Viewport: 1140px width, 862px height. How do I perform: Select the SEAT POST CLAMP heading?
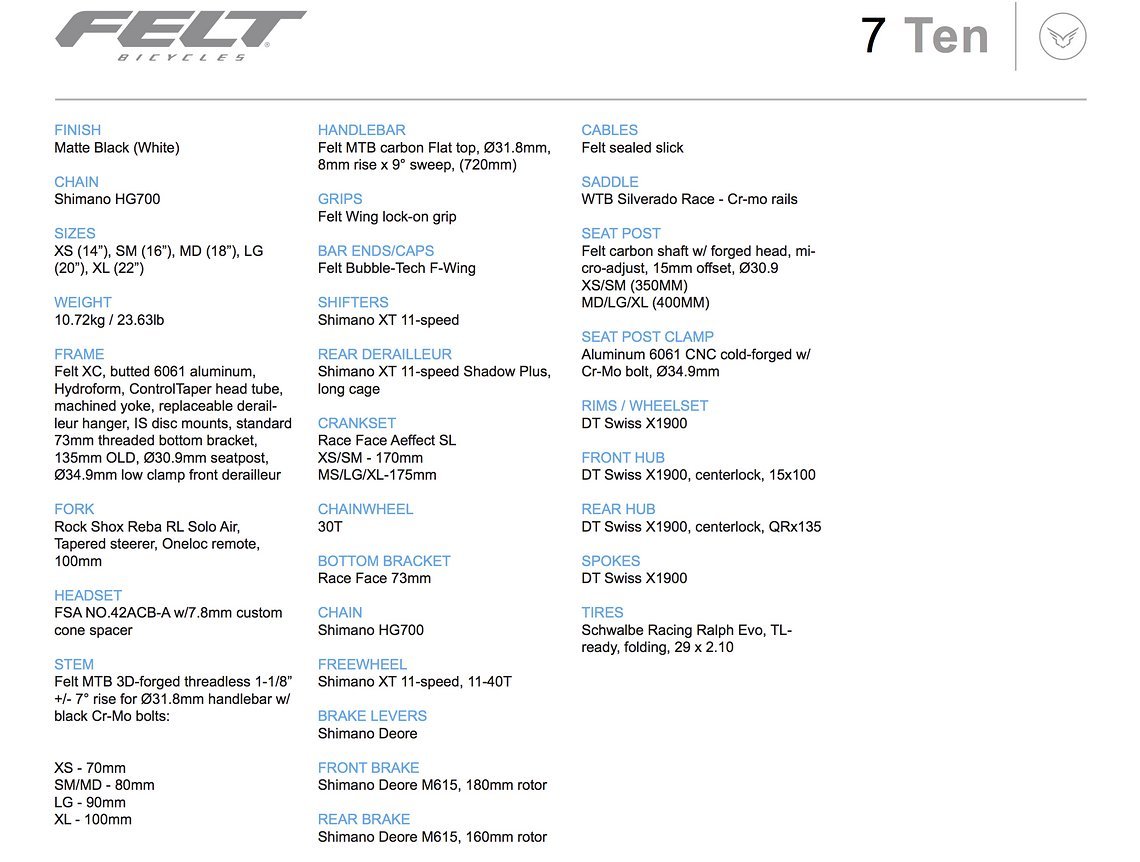pyautogui.click(x=648, y=337)
